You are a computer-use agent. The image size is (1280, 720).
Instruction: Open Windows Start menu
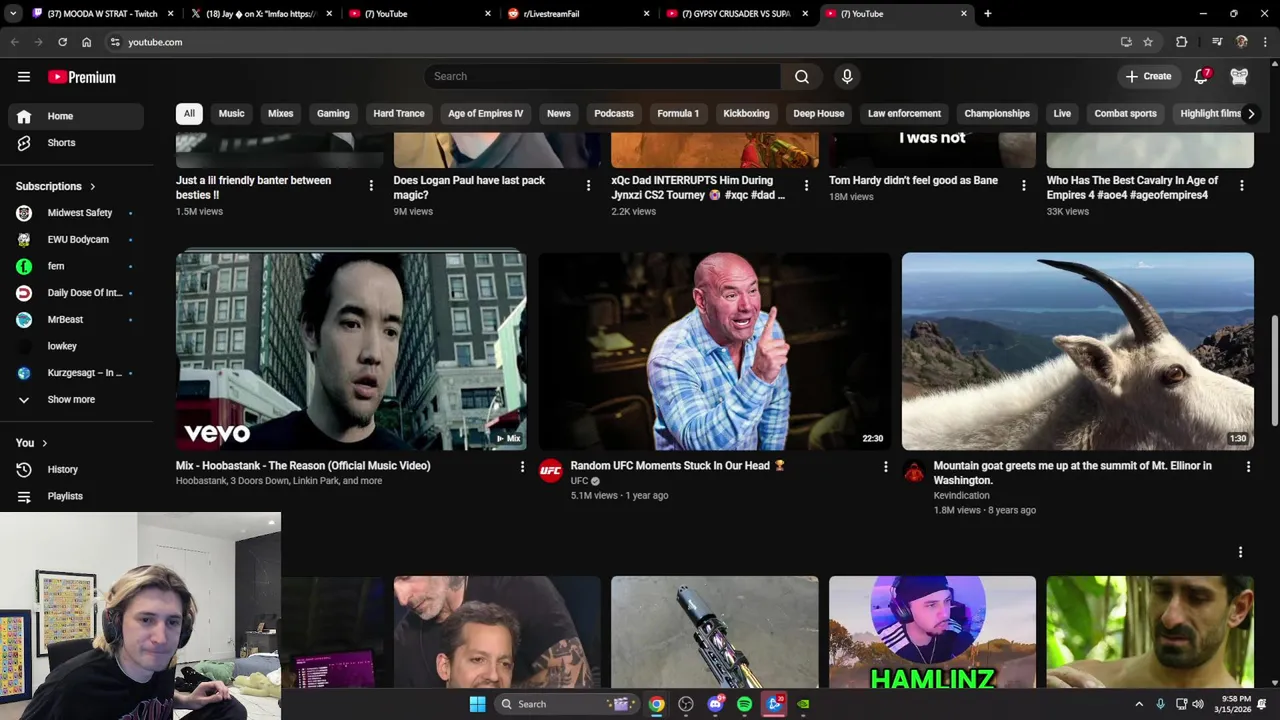tap(477, 704)
